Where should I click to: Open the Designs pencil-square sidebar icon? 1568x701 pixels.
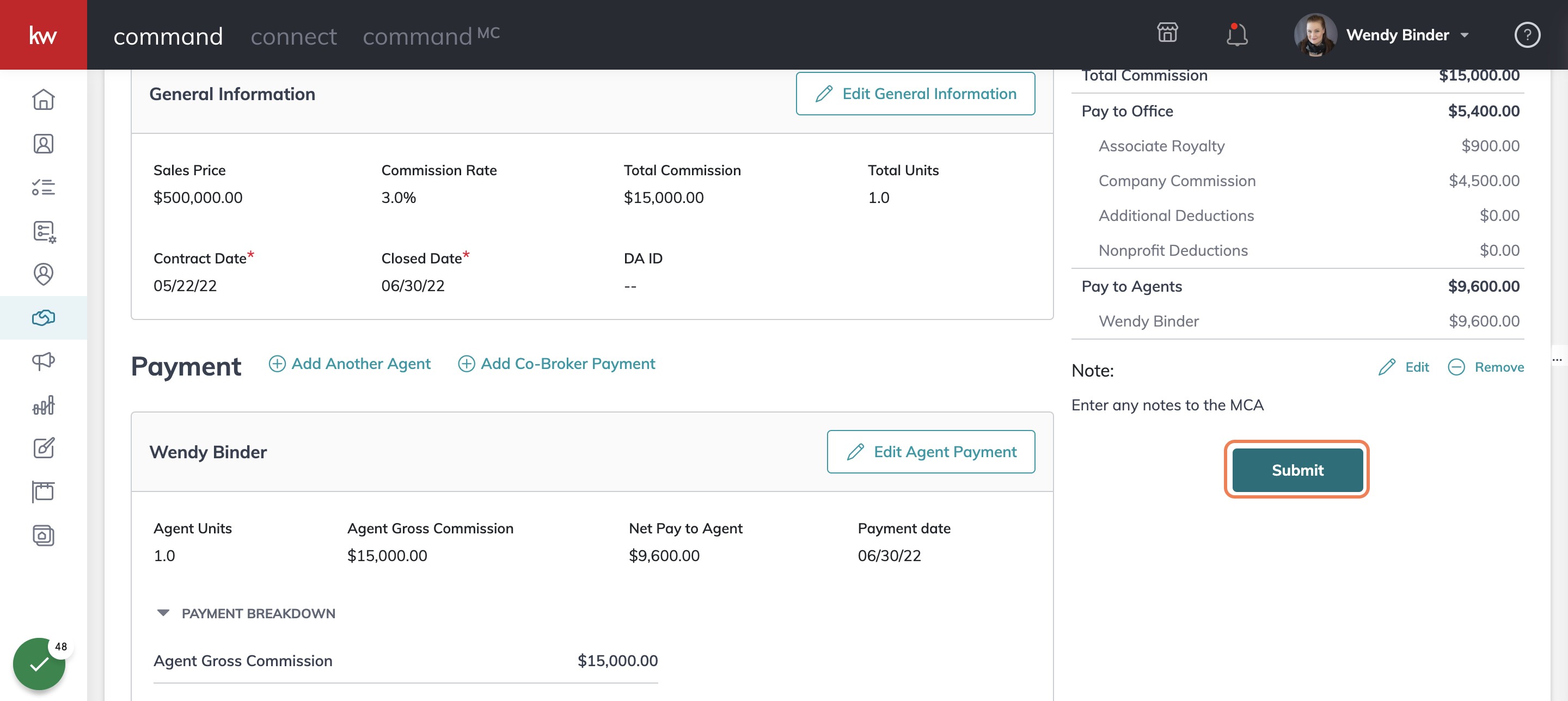pyautogui.click(x=43, y=448)
